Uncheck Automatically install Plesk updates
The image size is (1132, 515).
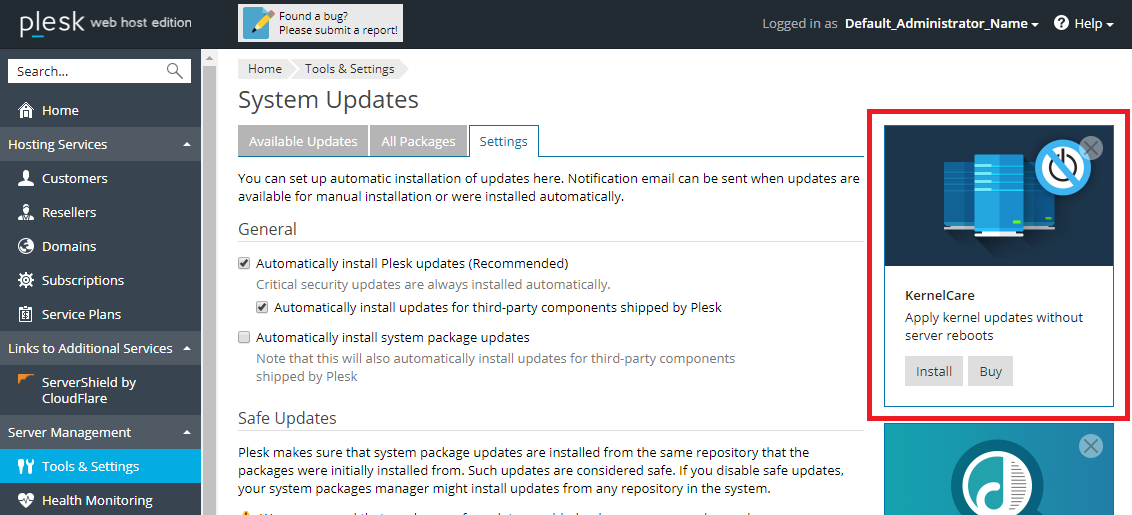(244, 264)
